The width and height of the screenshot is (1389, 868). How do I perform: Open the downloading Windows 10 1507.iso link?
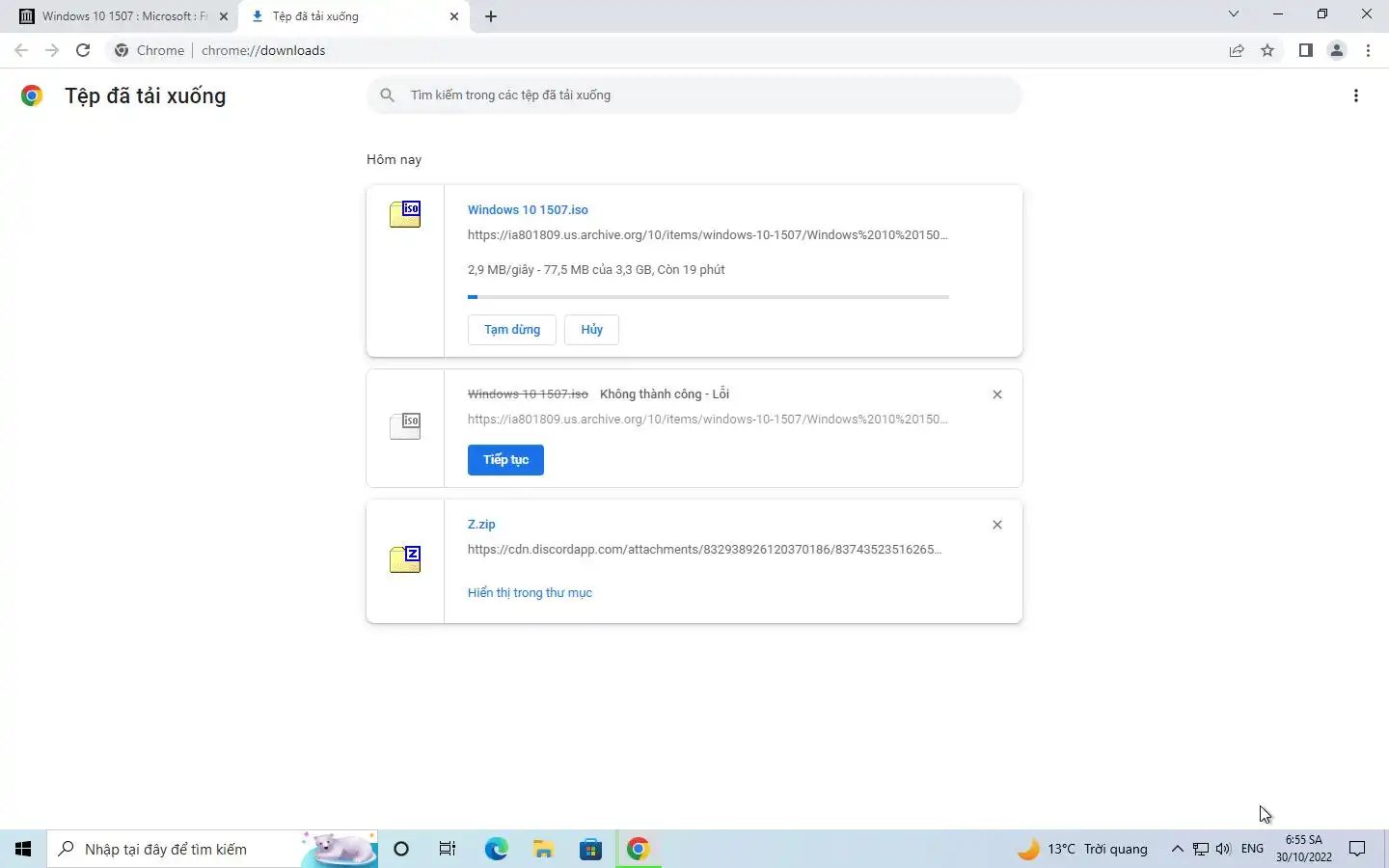coord(528,209)
